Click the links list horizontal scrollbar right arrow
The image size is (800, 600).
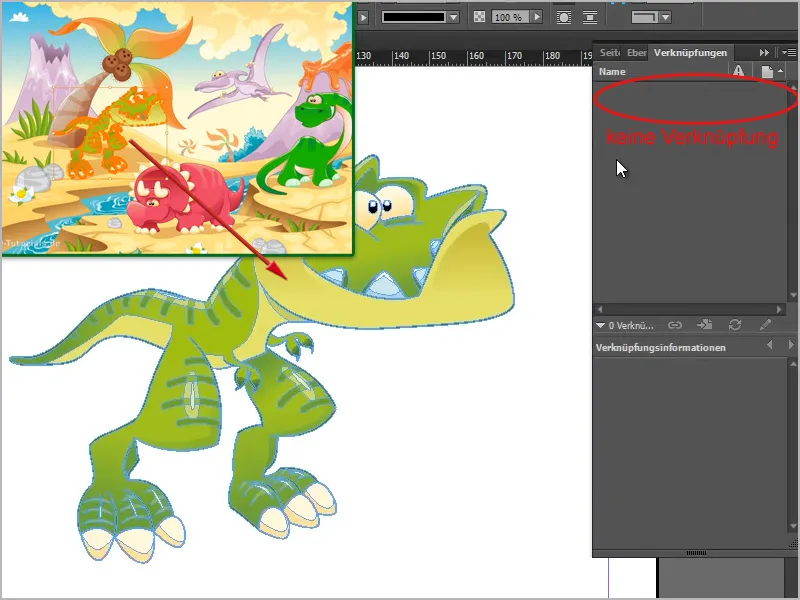779,309
